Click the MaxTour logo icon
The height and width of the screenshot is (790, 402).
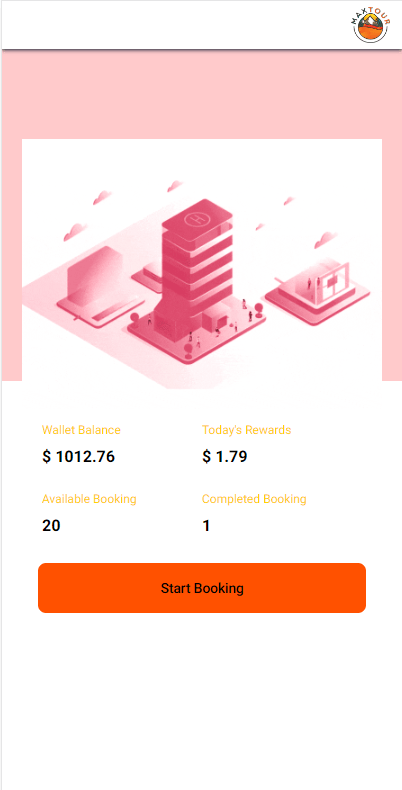(371, 26)
